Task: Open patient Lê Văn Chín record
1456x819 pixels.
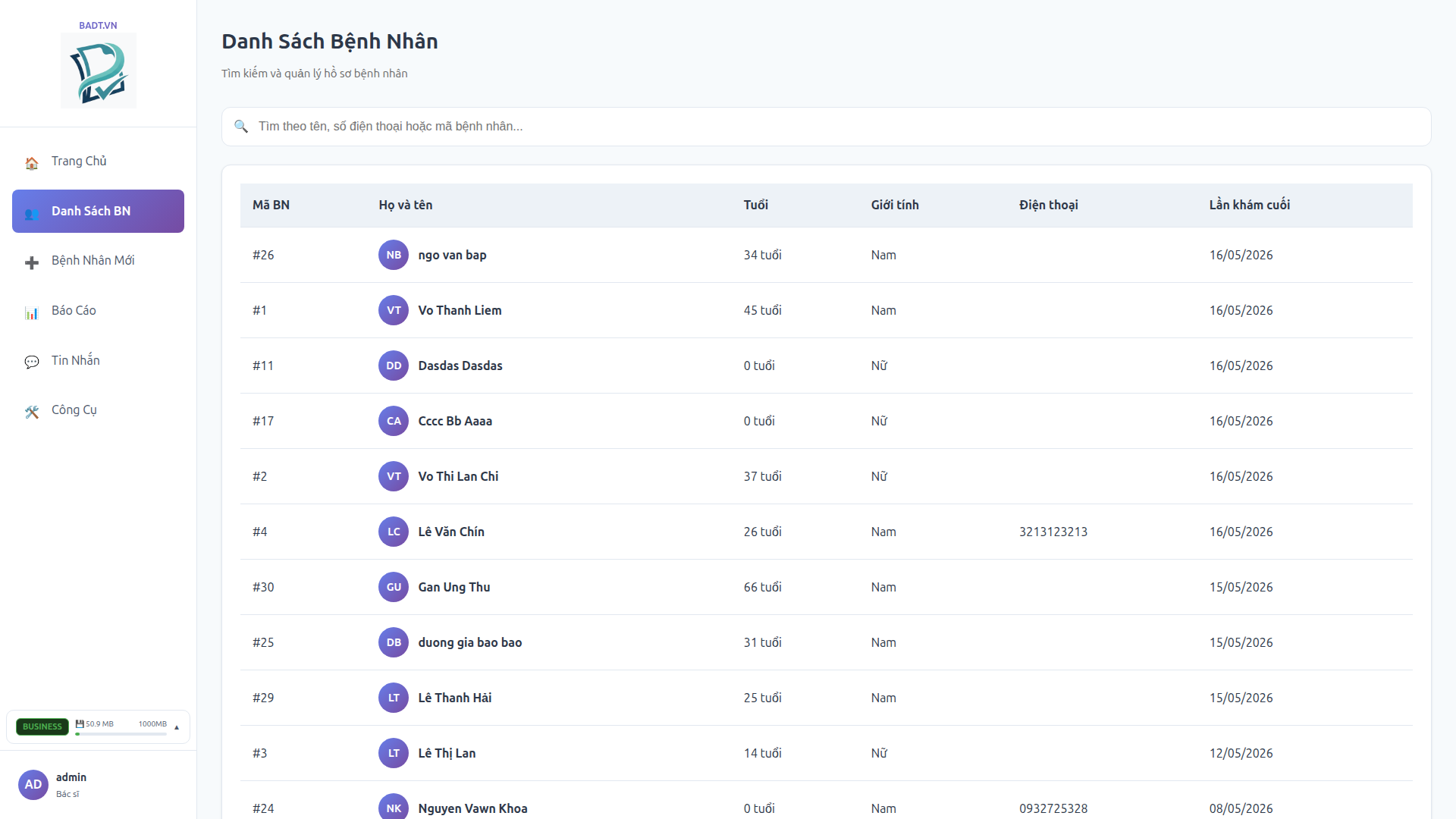Action: click(x=451, y=532)
